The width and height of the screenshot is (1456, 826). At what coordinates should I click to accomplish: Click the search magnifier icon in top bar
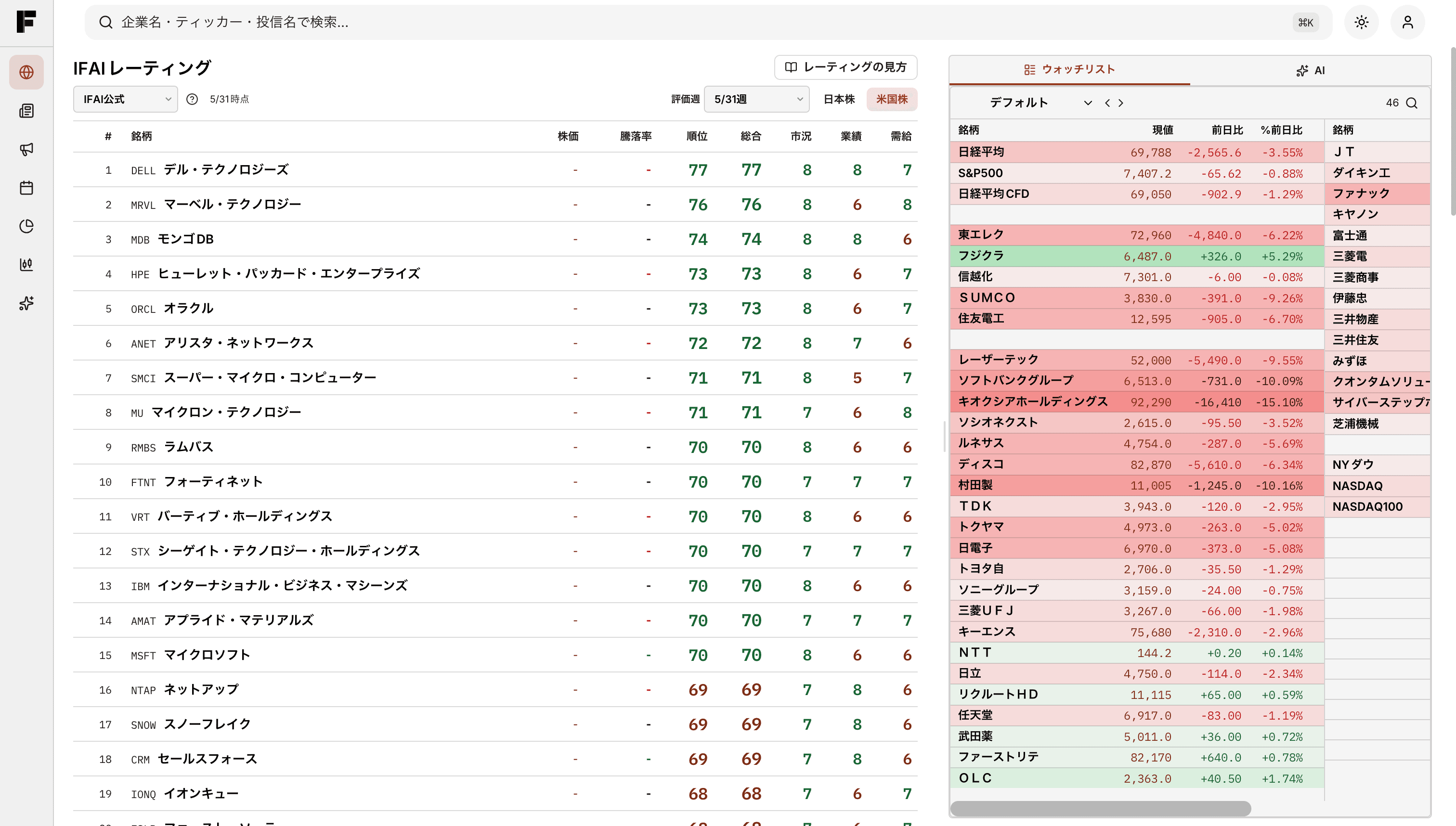click(x=105, y=22)
